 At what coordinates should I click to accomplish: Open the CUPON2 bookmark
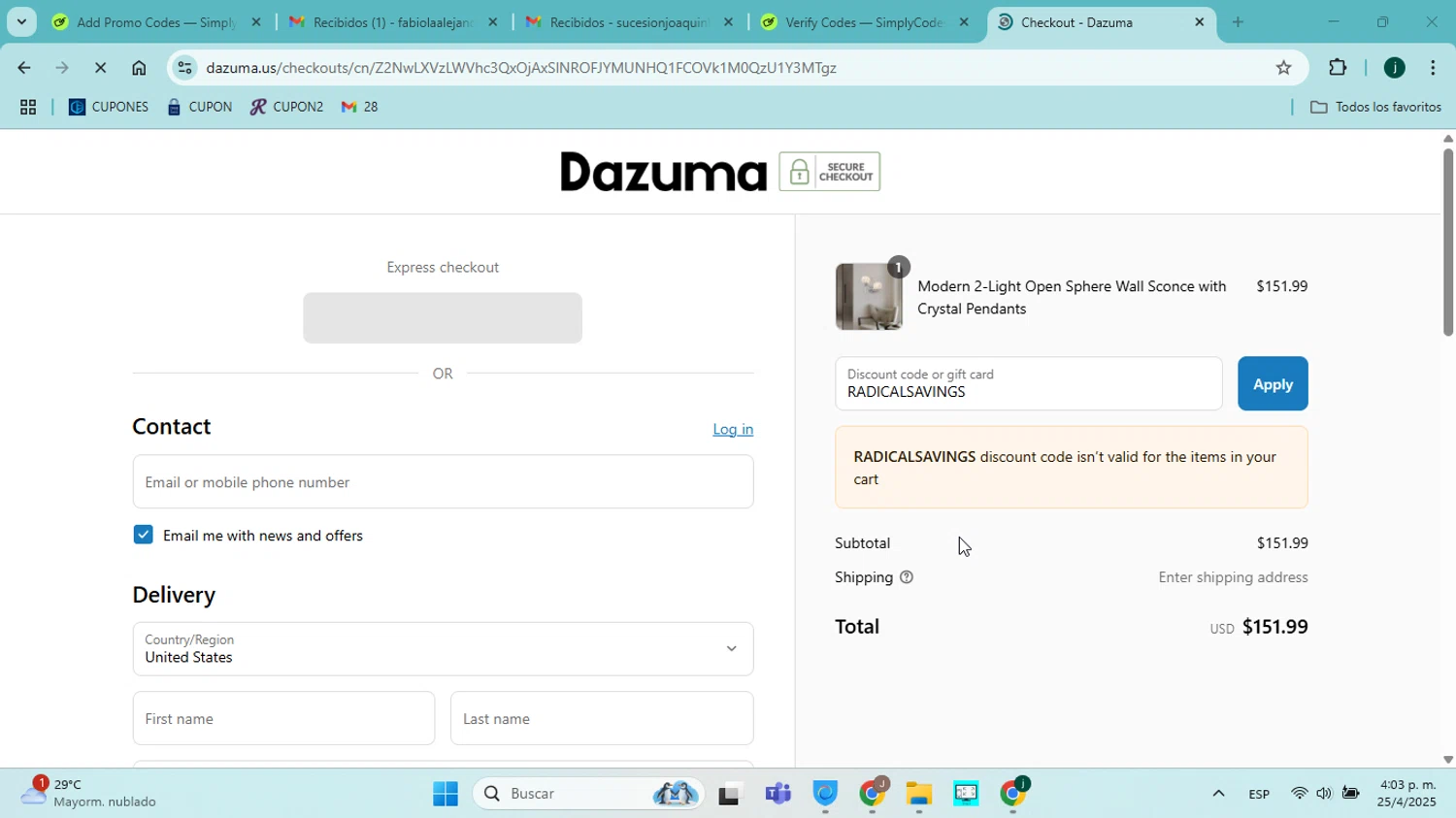[x=286, y=108]
